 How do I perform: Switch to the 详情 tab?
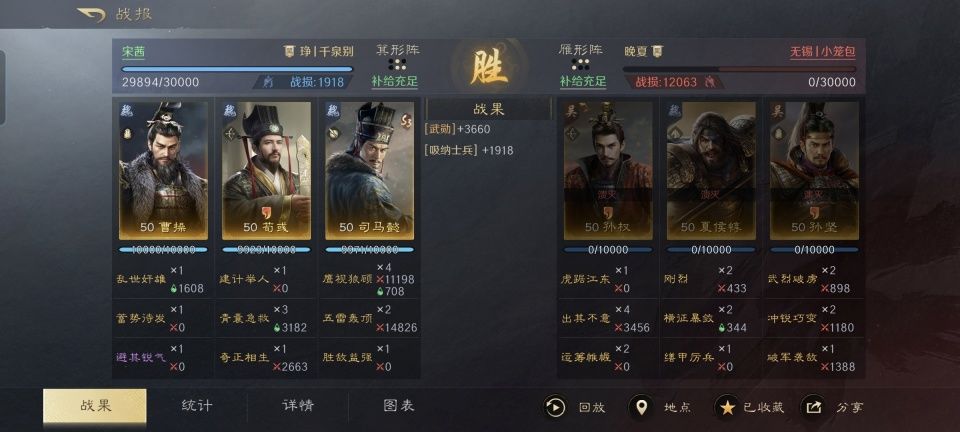pyautogui.click(x=298, y=406)
